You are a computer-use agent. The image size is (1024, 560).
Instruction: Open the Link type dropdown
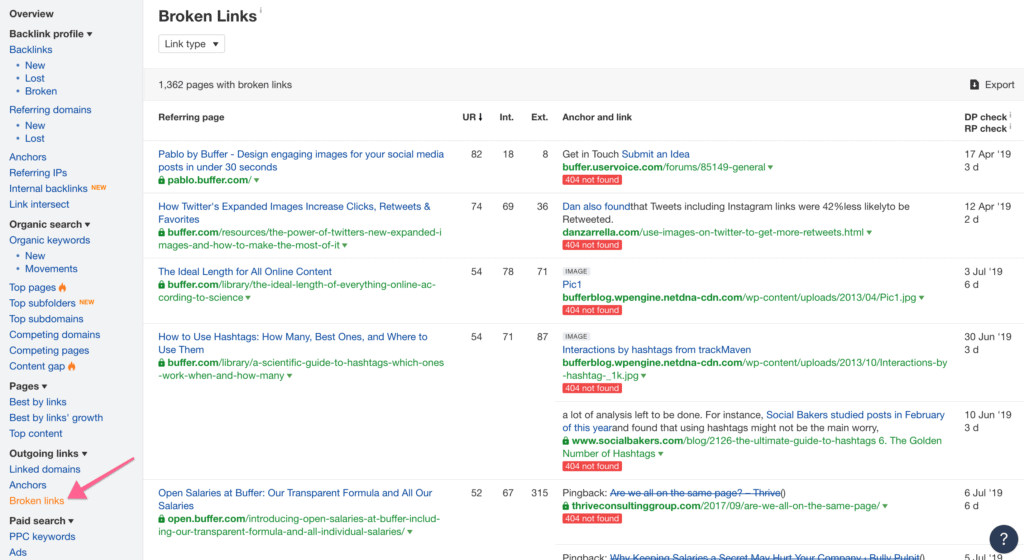point(191,44)
